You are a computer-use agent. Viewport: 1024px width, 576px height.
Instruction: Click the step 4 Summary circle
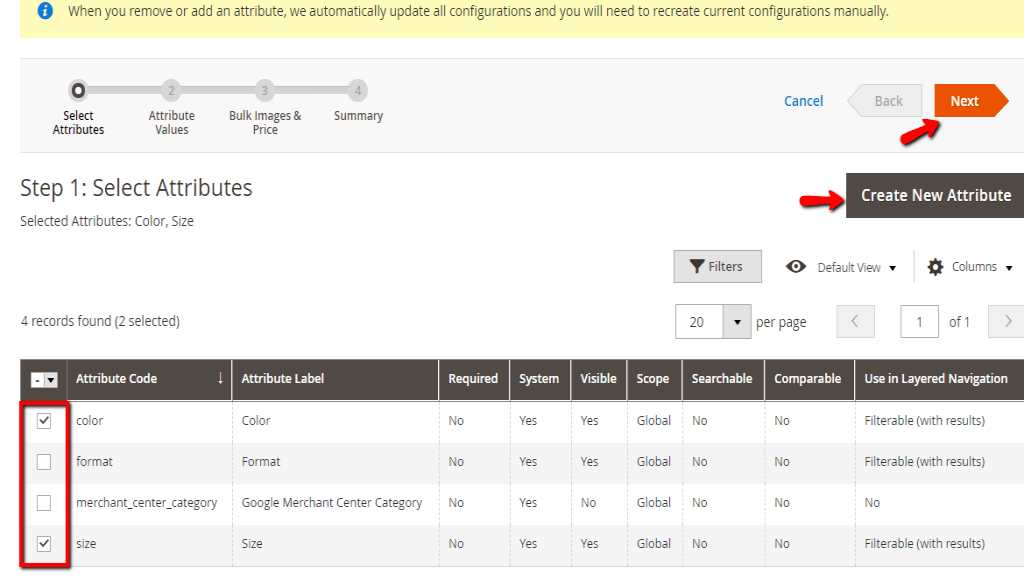(x=358, y=90)
